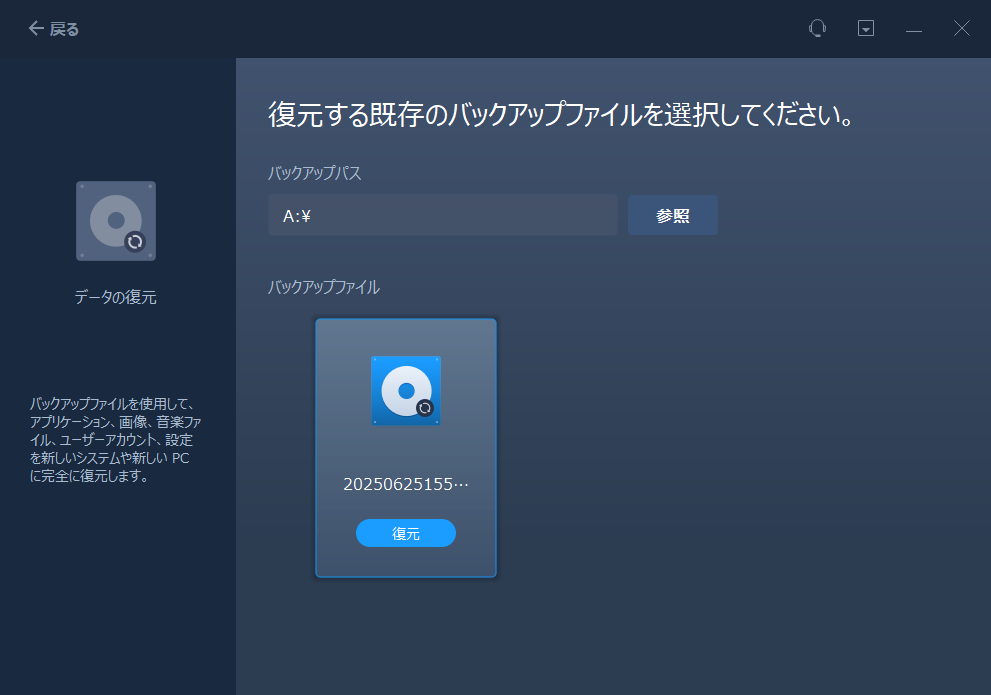991x695 pixels.
Task: Click the データの復元 disk icon in sidebar
Action: (x=115, y=221)
